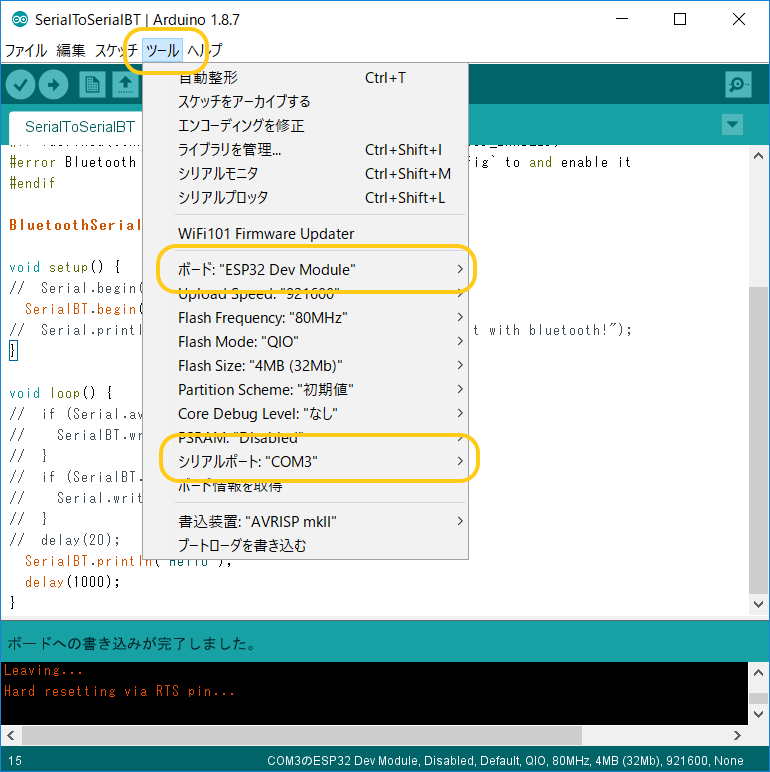This screenshot has height=772, width=770.
Task: Open the tab options dropdown arrow
Action: pyautogui.click(x=732, y=125)
